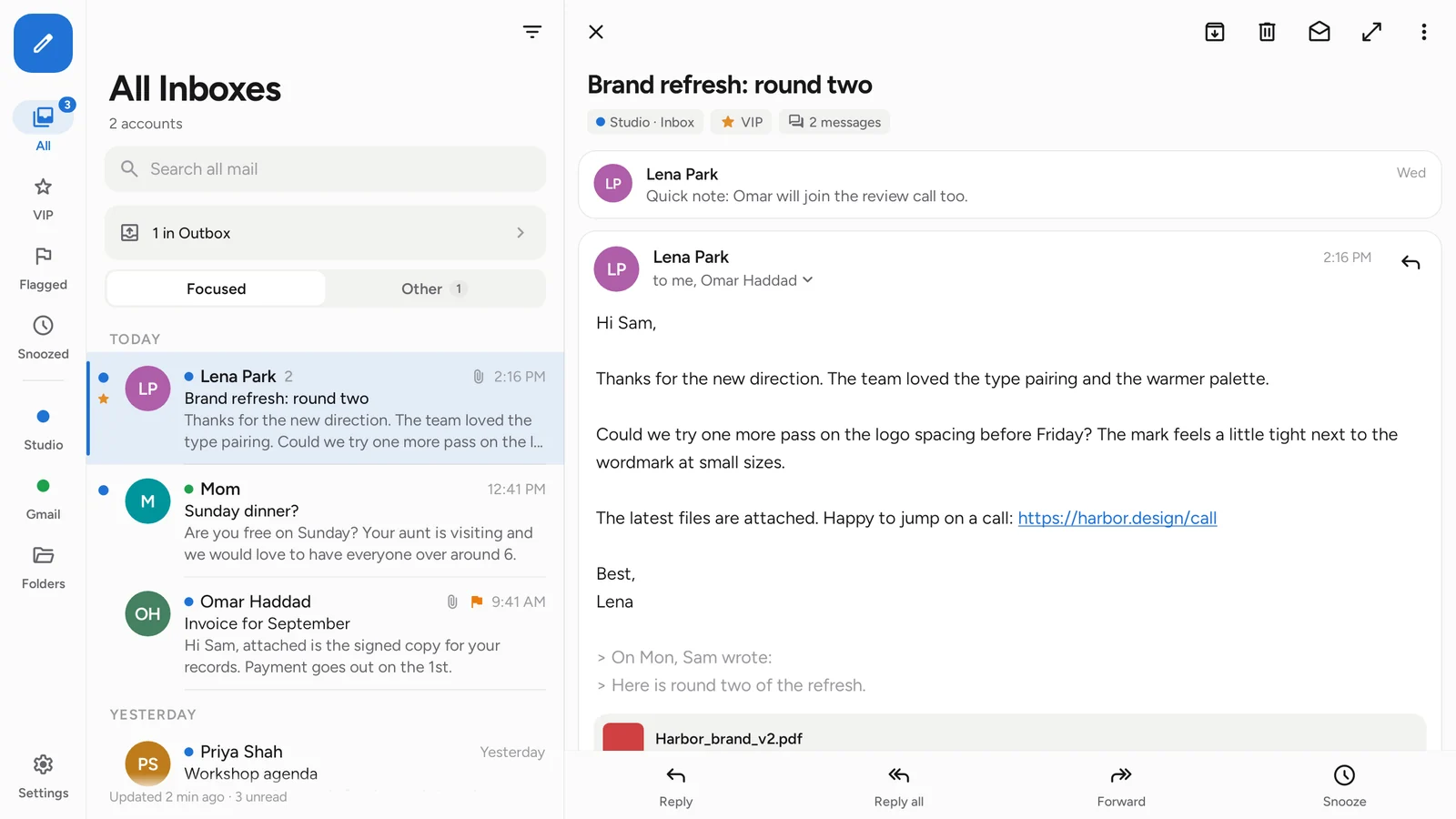
Task: Open Omar Haddad's Invoice for September email
Action: click(325, 634)
